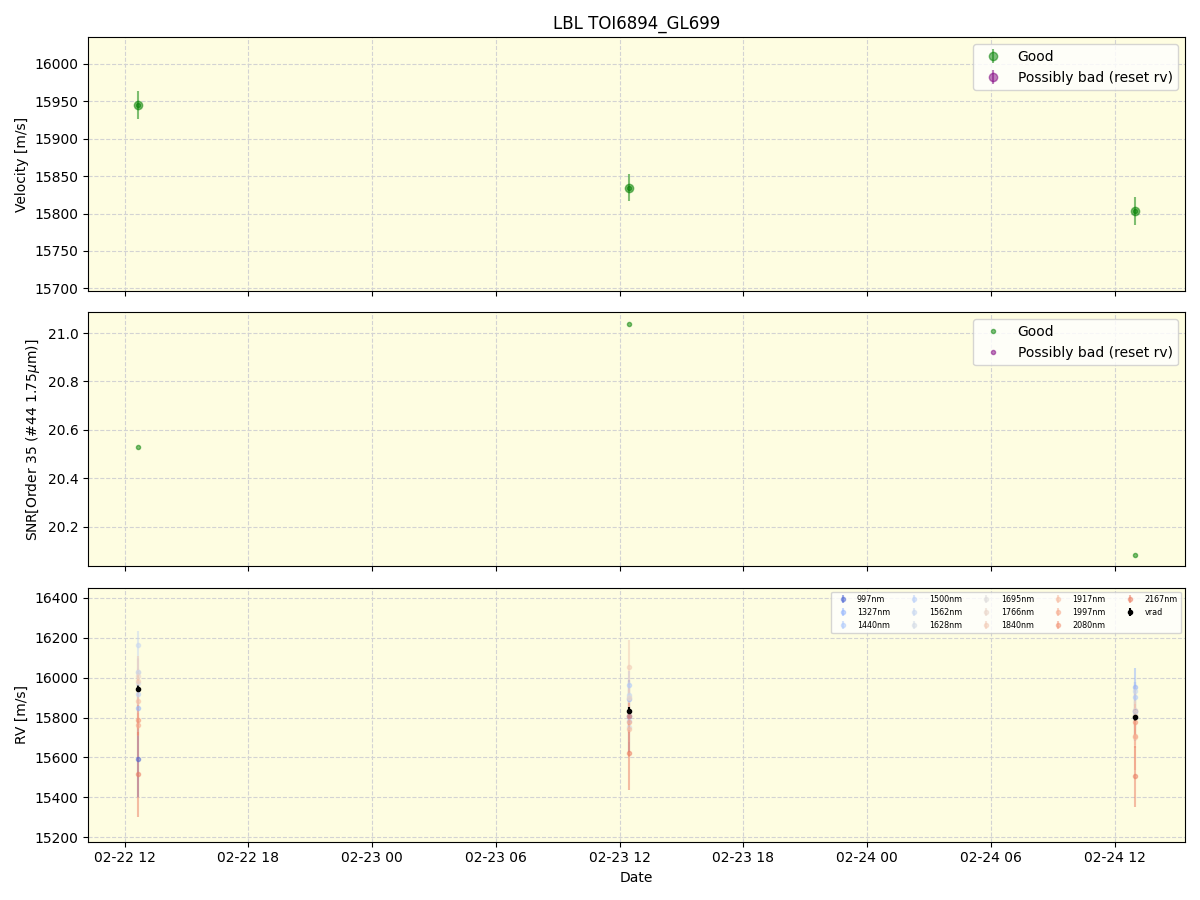Click black vrad point on 02-24 in RV panel
Screen dimensions: 1200x900
coord(1135,717)
